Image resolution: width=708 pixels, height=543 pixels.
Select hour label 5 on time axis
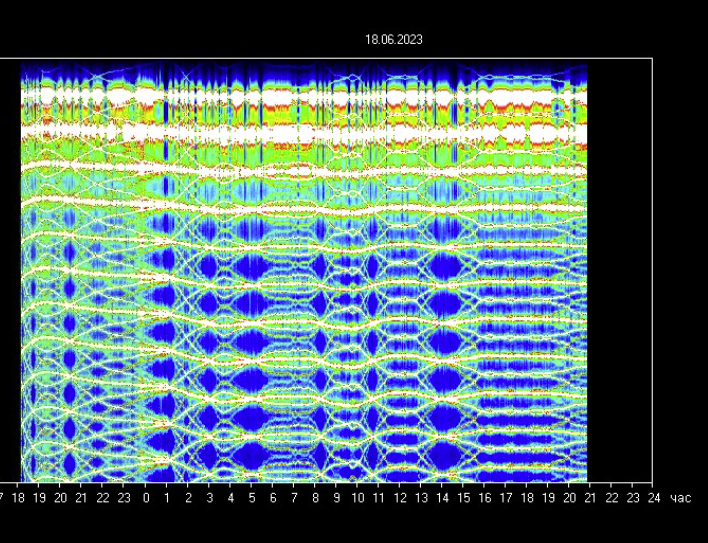pos(252,498)
